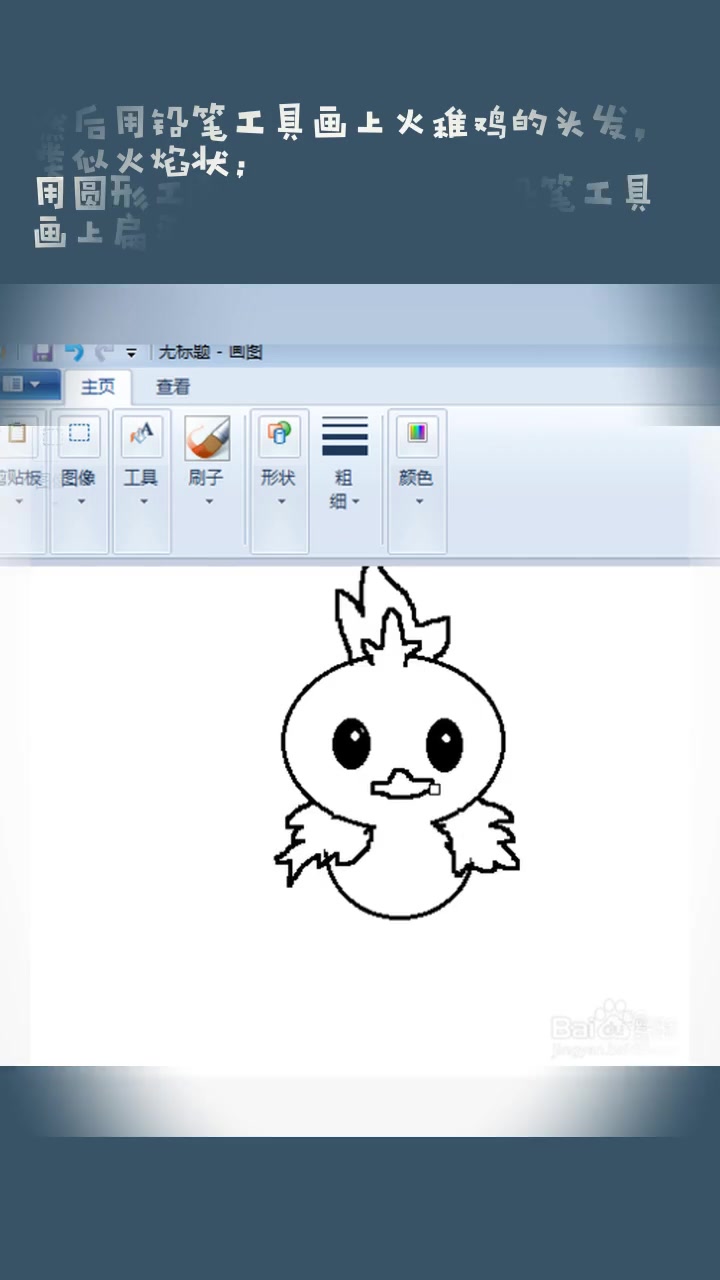Screen dimensions: 720x1280
Task: Click the Redo arrow icon
Action: pos(103,352)
